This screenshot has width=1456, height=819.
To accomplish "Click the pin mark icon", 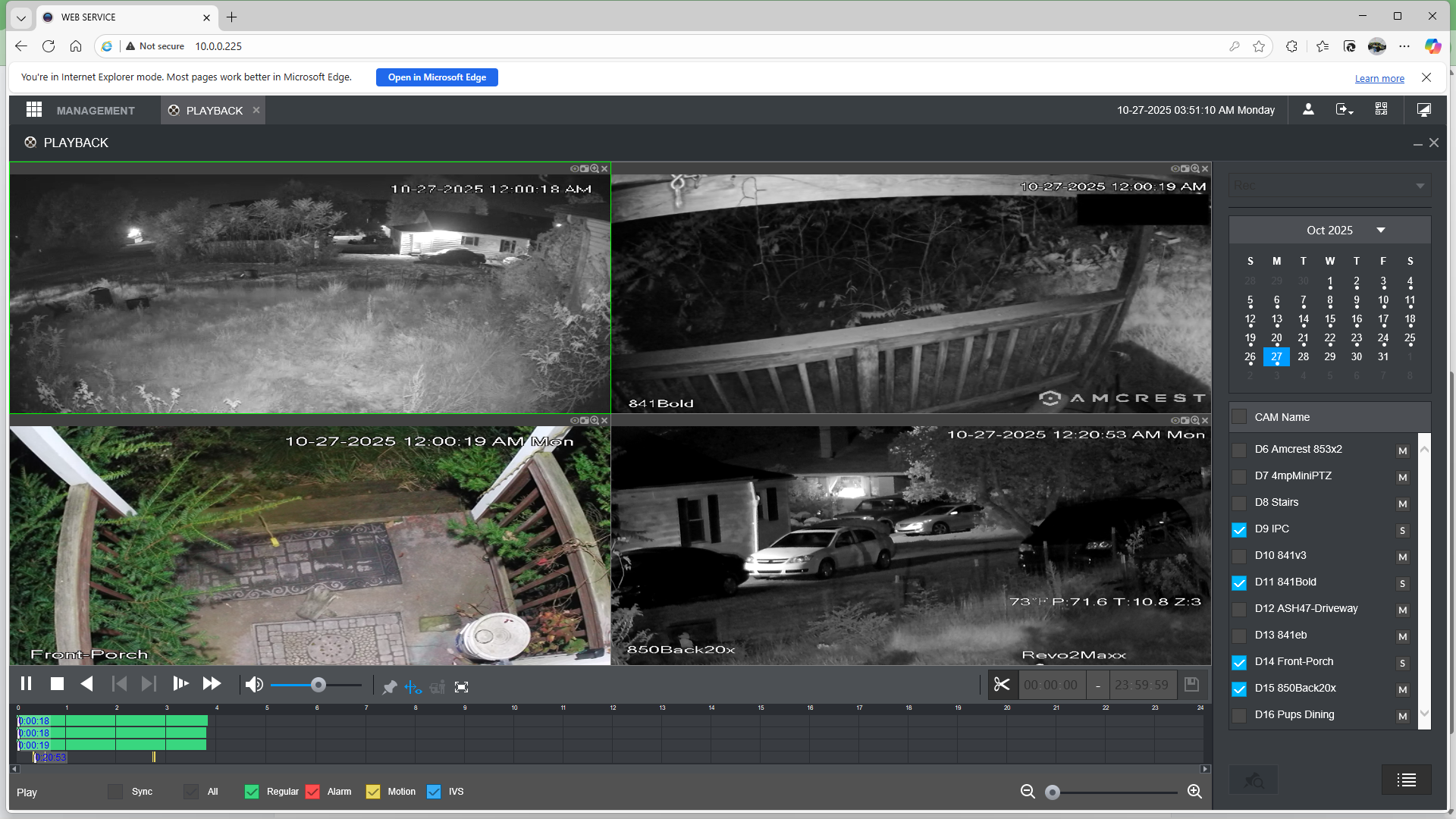I will 389,687.
